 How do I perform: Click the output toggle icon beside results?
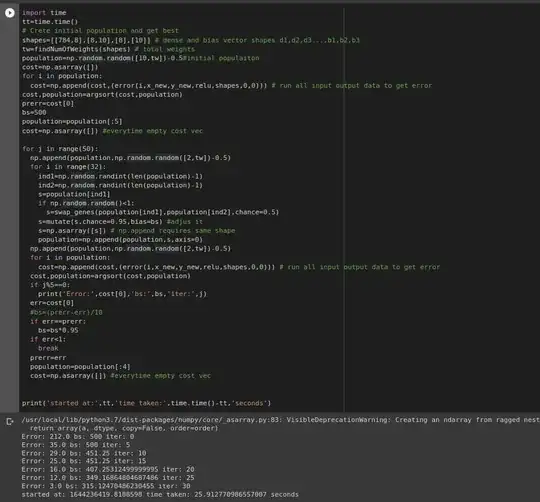[10, 421]
